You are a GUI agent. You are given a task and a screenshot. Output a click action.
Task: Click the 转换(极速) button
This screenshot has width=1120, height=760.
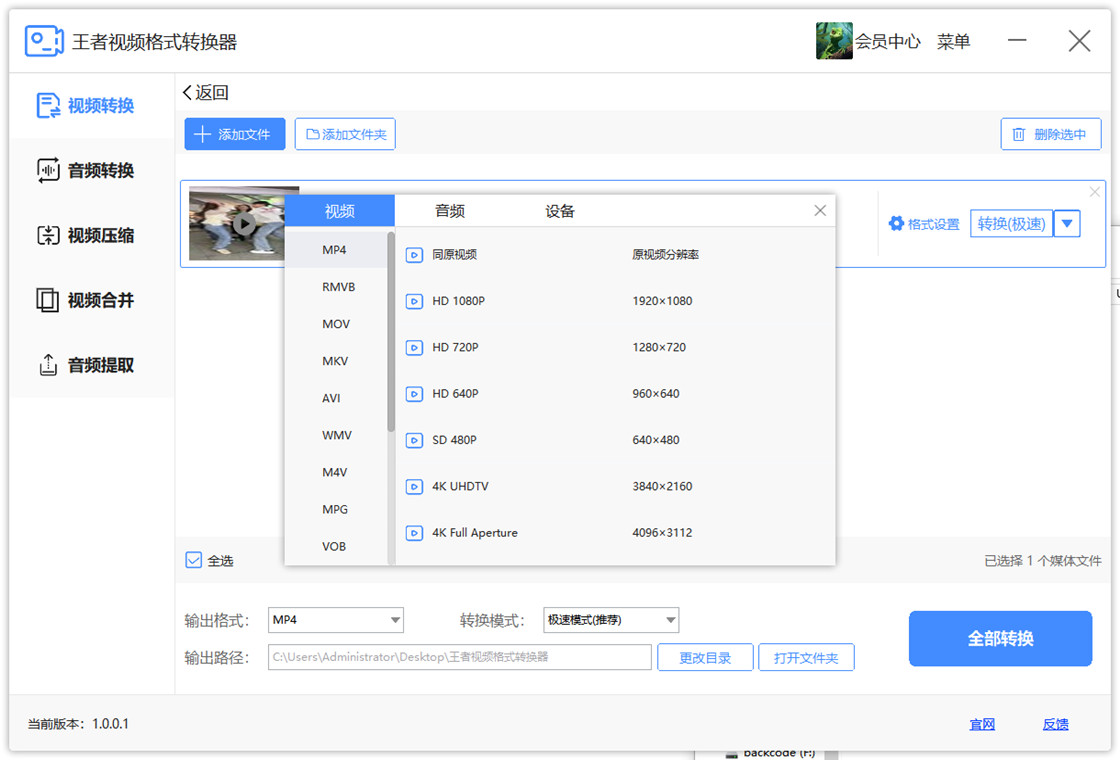tap(1011, 224)
